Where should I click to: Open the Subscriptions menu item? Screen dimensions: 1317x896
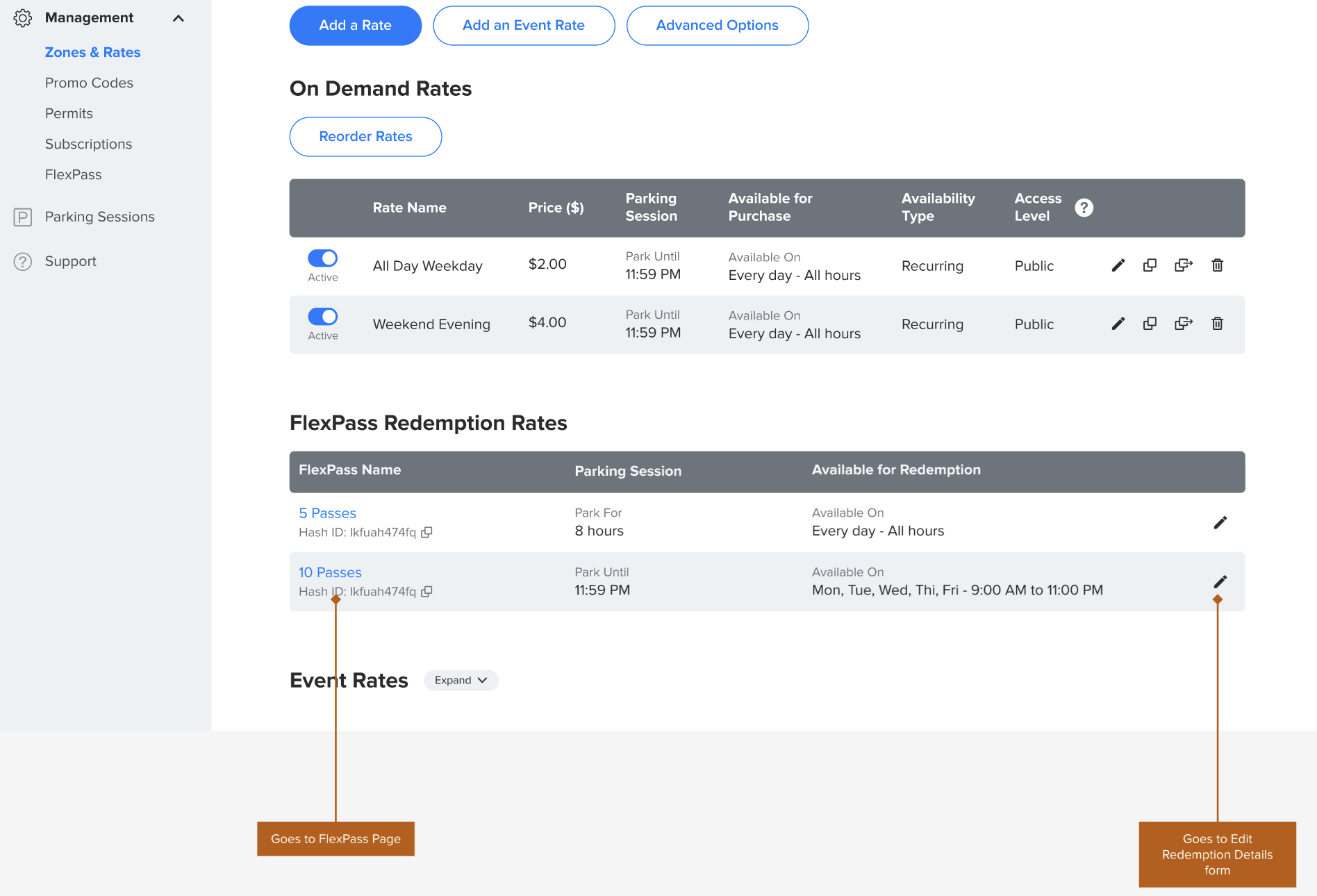pos(88,144)
